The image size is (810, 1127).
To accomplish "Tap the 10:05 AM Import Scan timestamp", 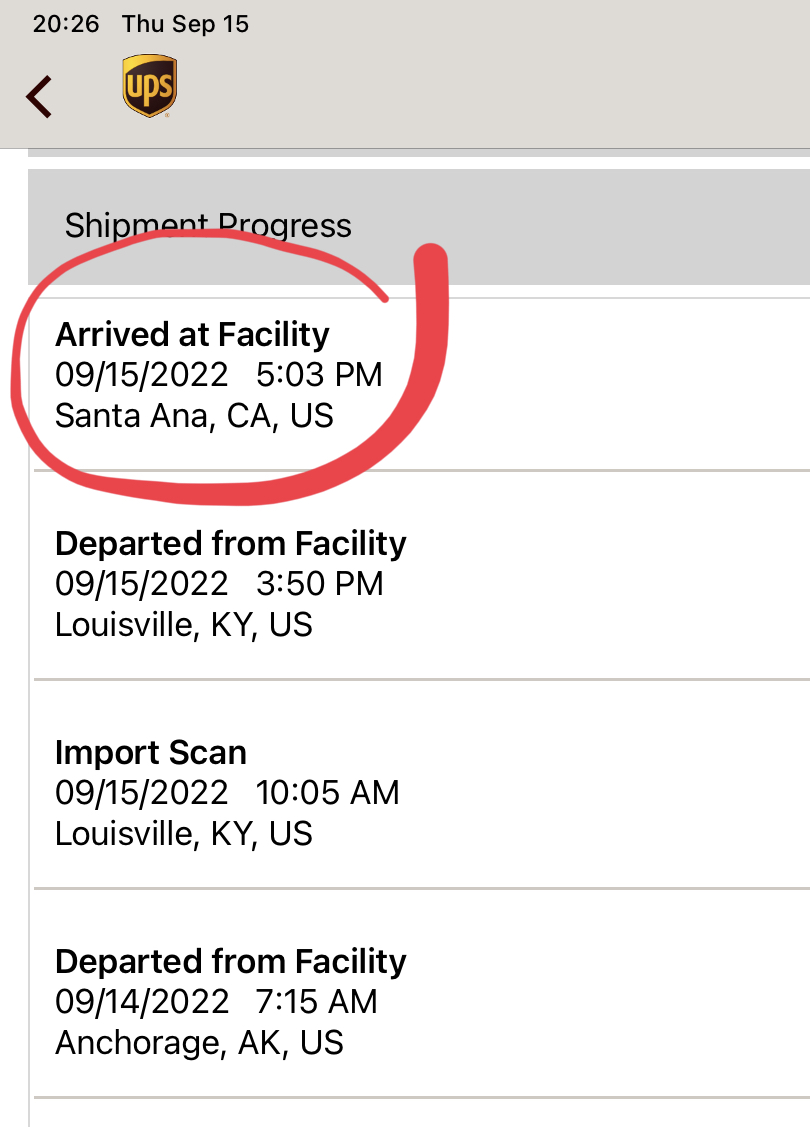I will pos(327,793).
